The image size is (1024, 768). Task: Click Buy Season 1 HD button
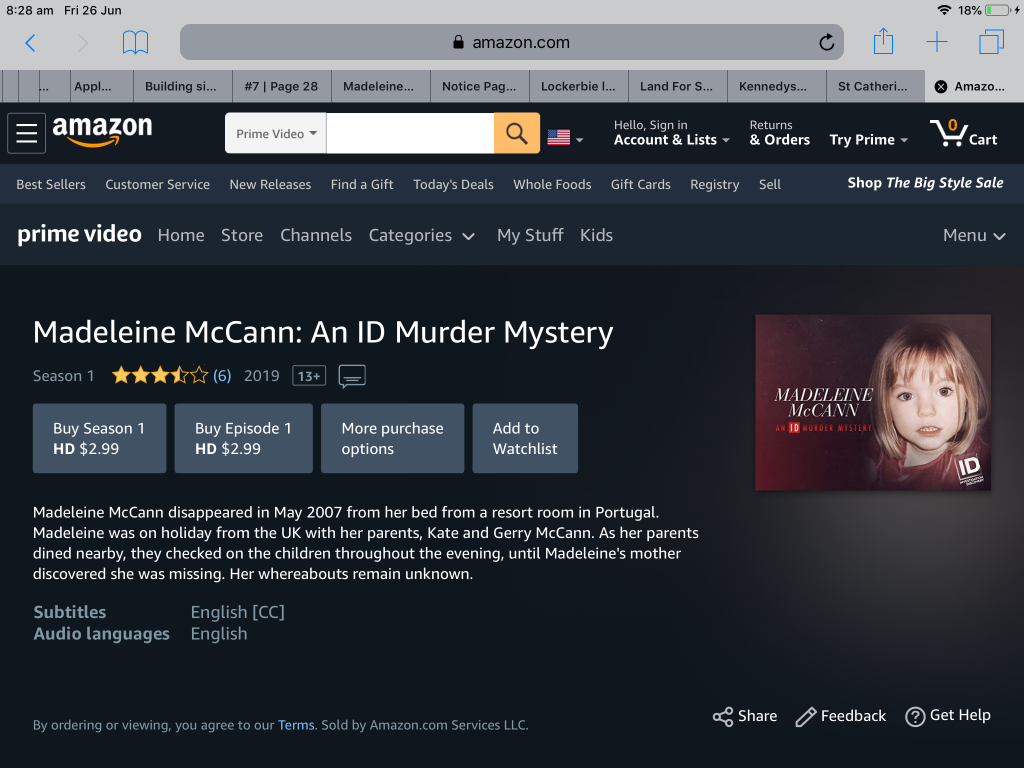(x=99, y=438)
